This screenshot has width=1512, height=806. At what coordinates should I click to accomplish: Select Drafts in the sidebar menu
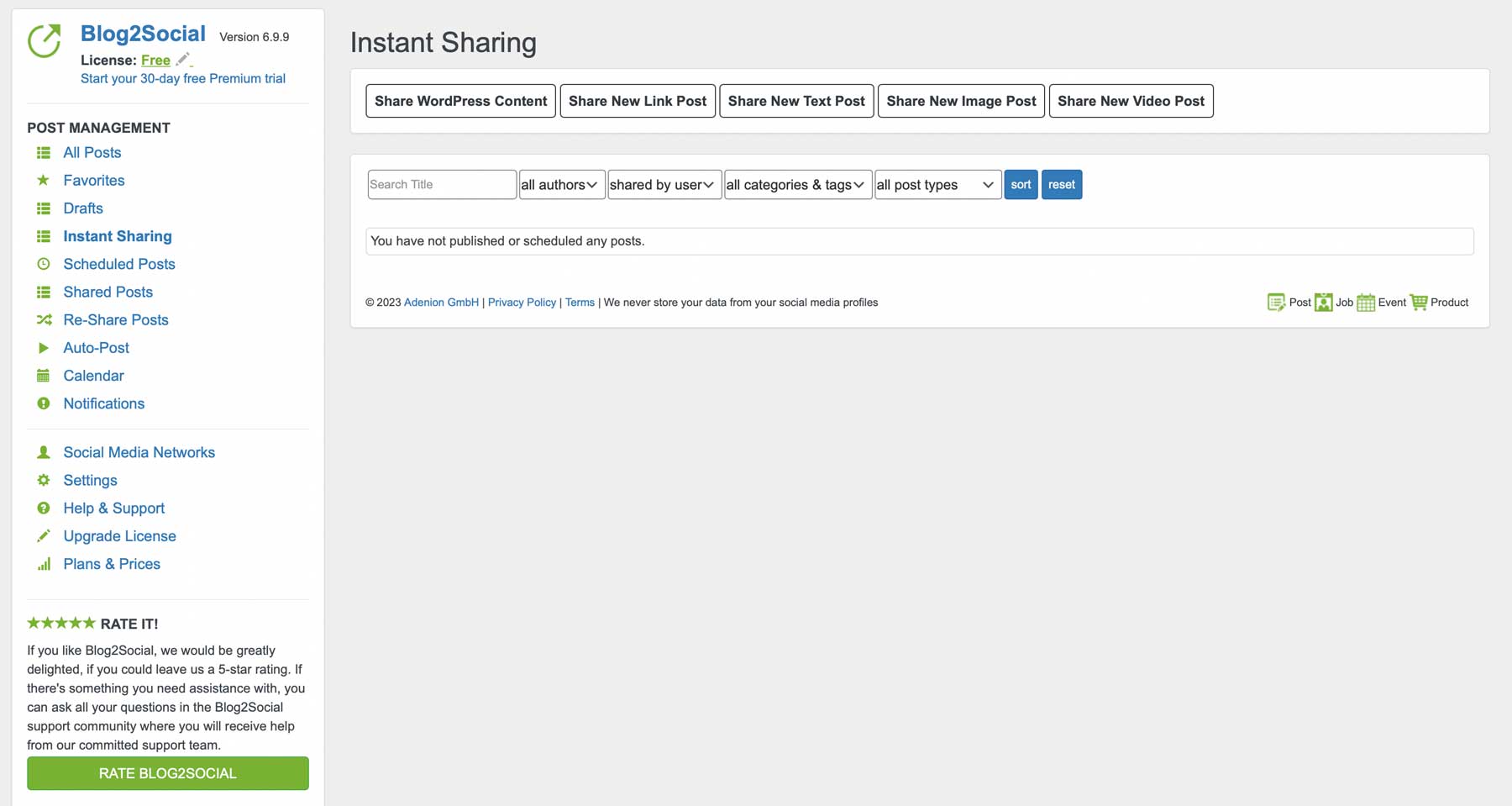[x=83, y=208]
